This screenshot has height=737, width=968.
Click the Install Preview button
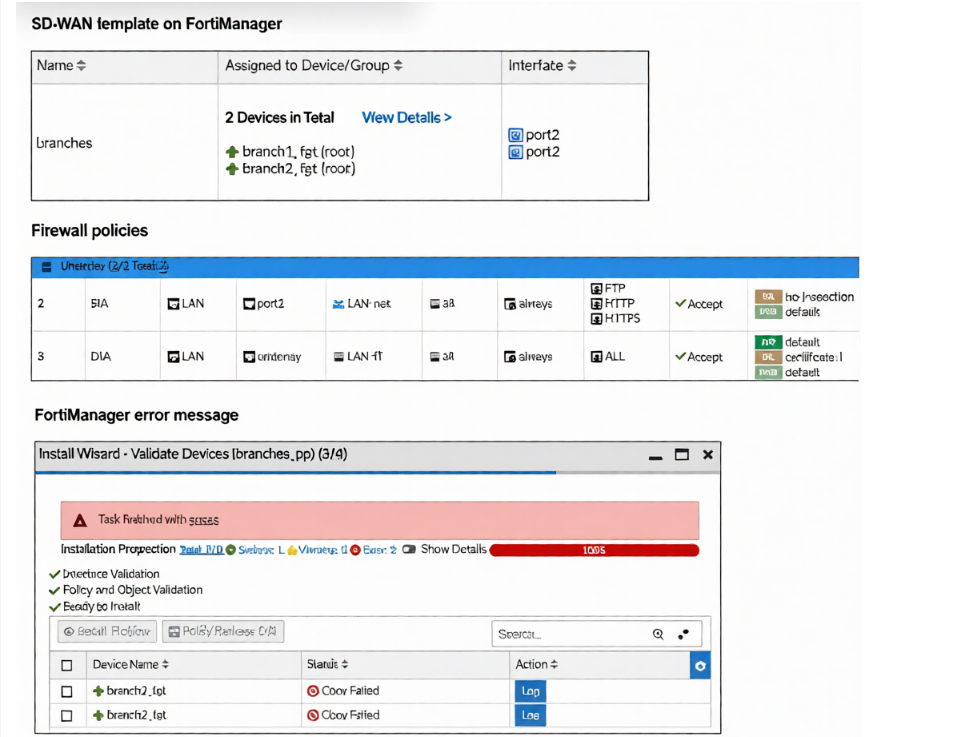[107, 631]
